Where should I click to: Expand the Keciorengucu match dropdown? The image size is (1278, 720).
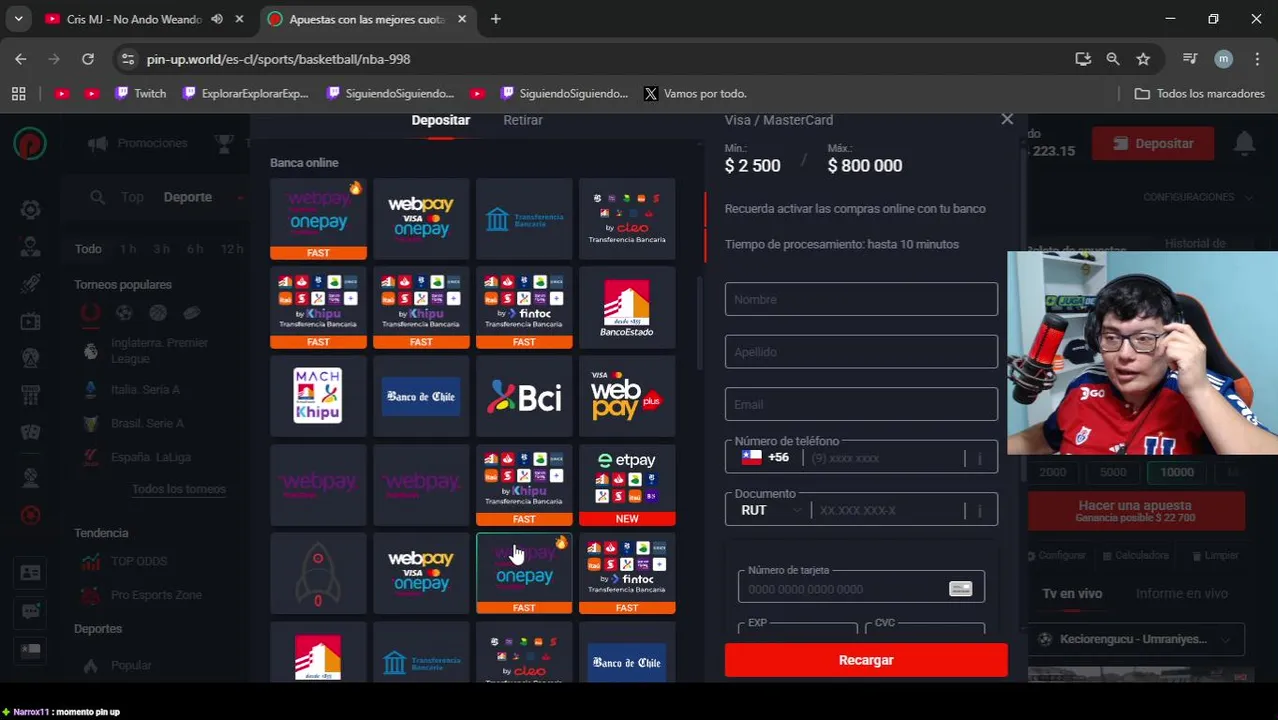(1139, 639)
